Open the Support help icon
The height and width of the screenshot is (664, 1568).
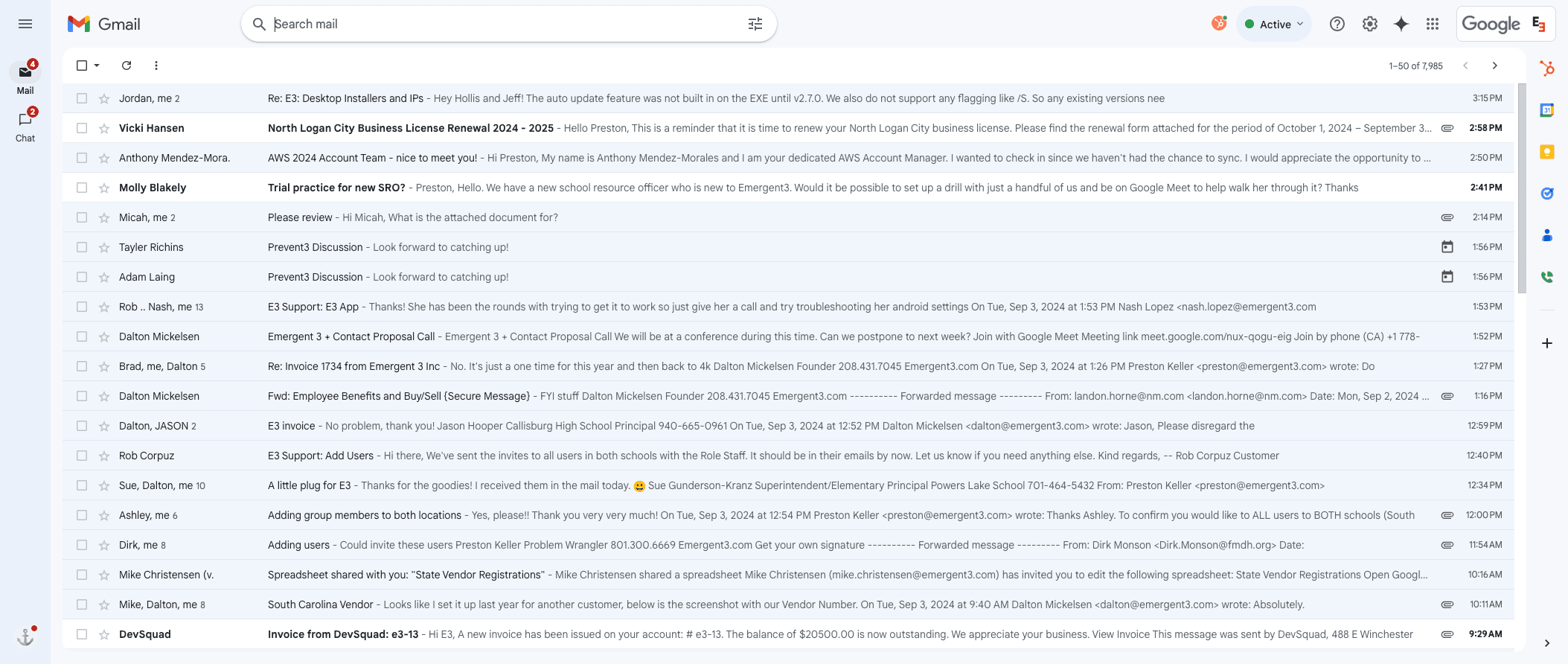(1337, 24)
